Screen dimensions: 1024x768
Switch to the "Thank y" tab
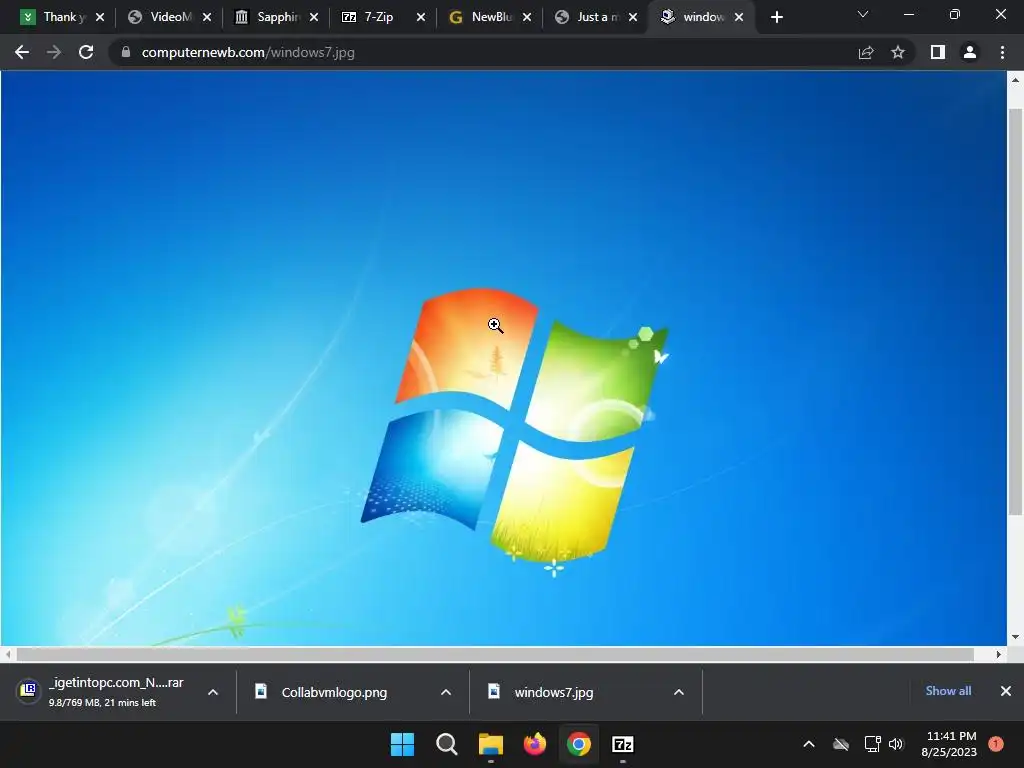[54, 18]
